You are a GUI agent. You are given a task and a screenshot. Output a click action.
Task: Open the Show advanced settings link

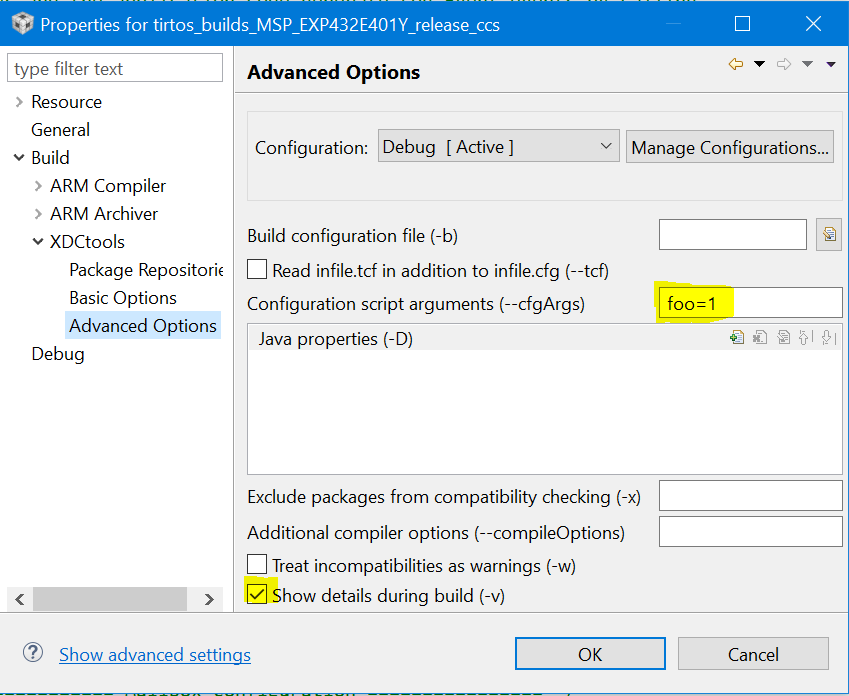[x=155, y=655]
